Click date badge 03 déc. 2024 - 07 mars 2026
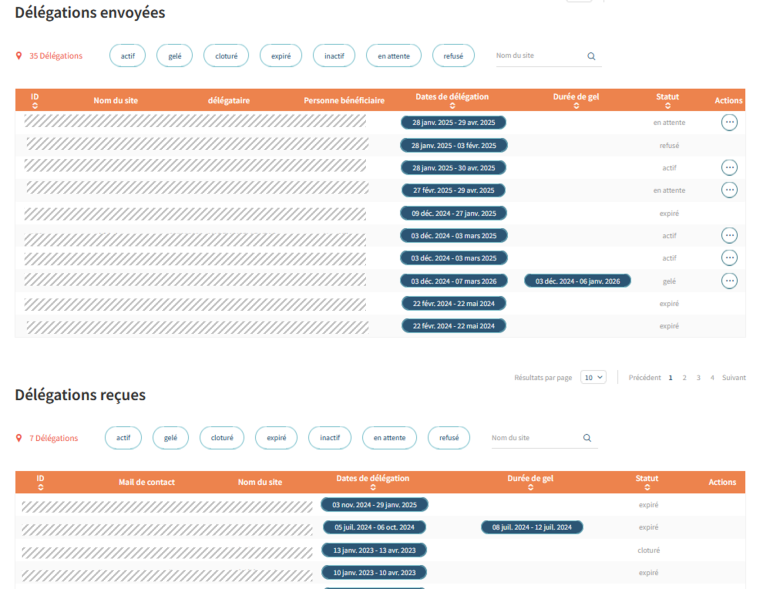Image resolution: width=780 pixels, height=589 pixels. click(x=454, y=281)
